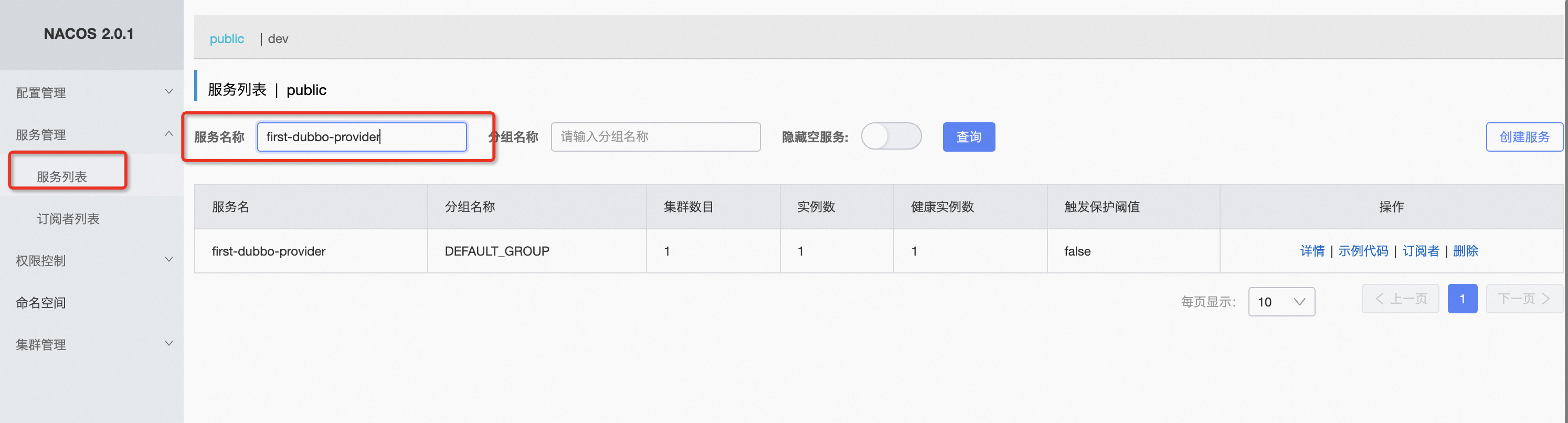1568x423 pixels.
Task: Collapse the 服务管理 sidebar menu
Action: click(x=91, y=134)
